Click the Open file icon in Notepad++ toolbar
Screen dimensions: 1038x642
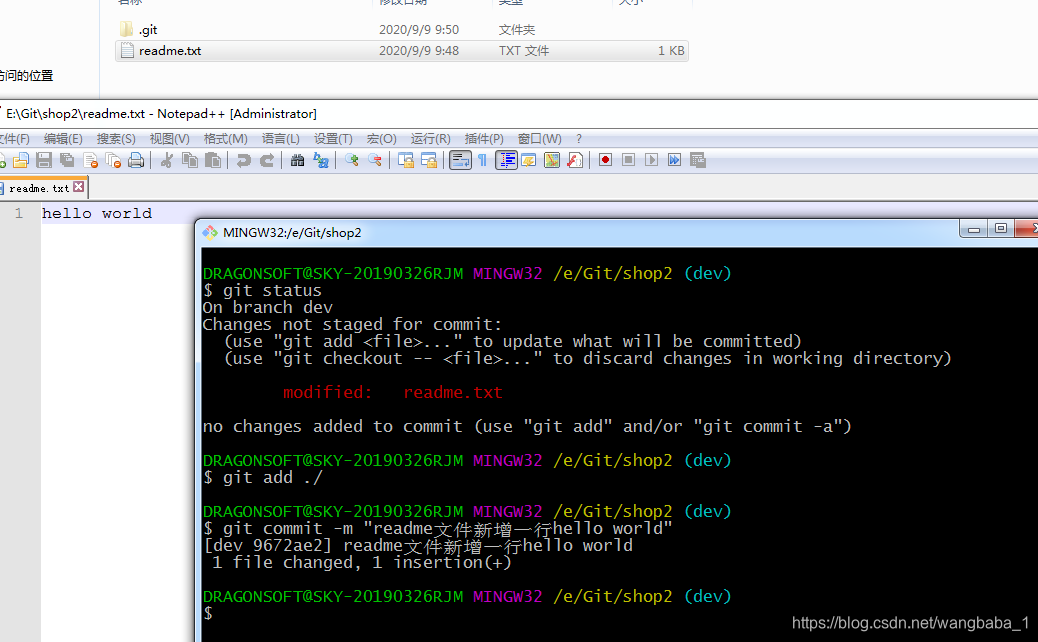click(21, 160)
